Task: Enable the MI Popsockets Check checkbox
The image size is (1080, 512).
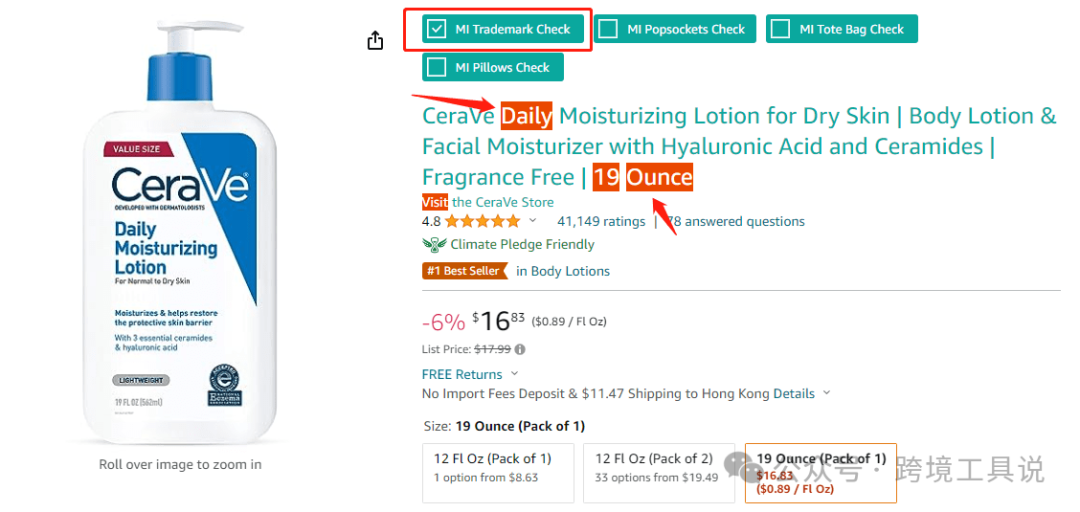Action: click(608, 29)
